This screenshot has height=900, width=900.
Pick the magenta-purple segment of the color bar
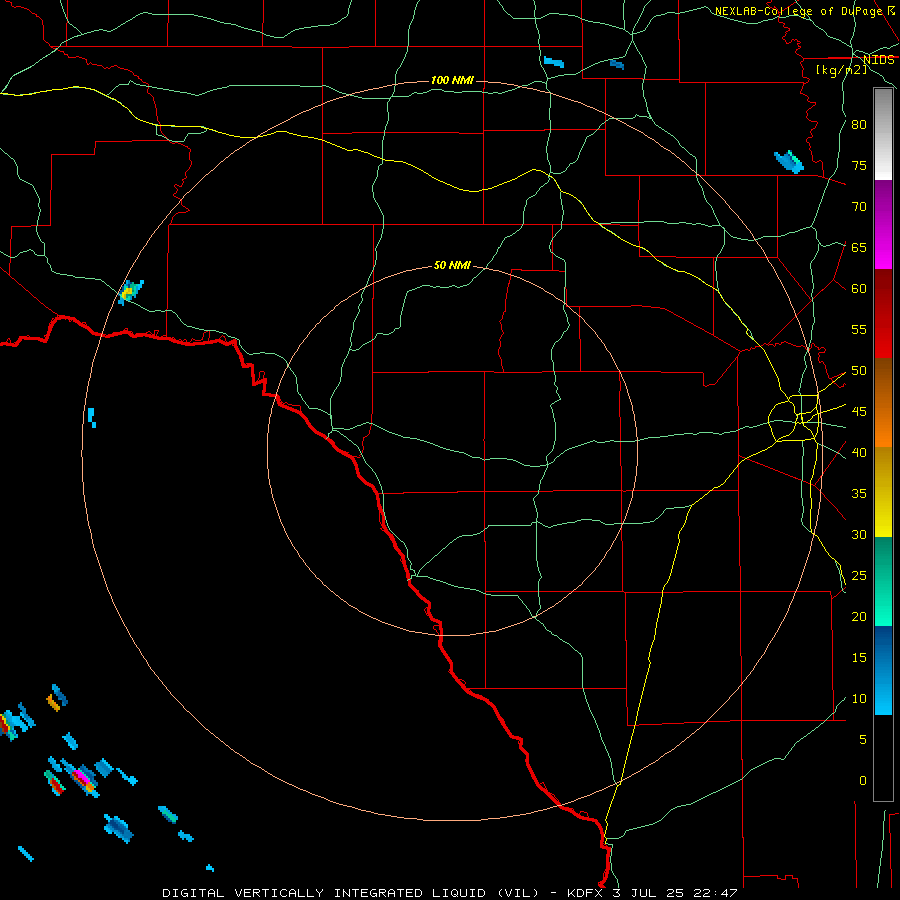click(883, 224)
